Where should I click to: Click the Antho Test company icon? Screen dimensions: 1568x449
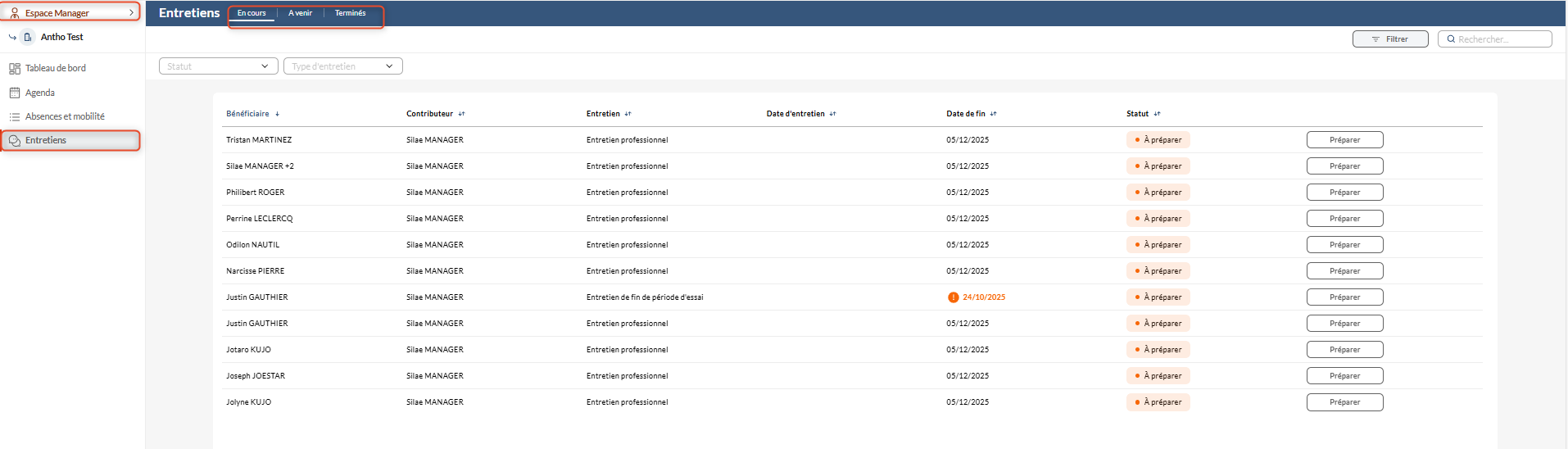click(28, 37)
